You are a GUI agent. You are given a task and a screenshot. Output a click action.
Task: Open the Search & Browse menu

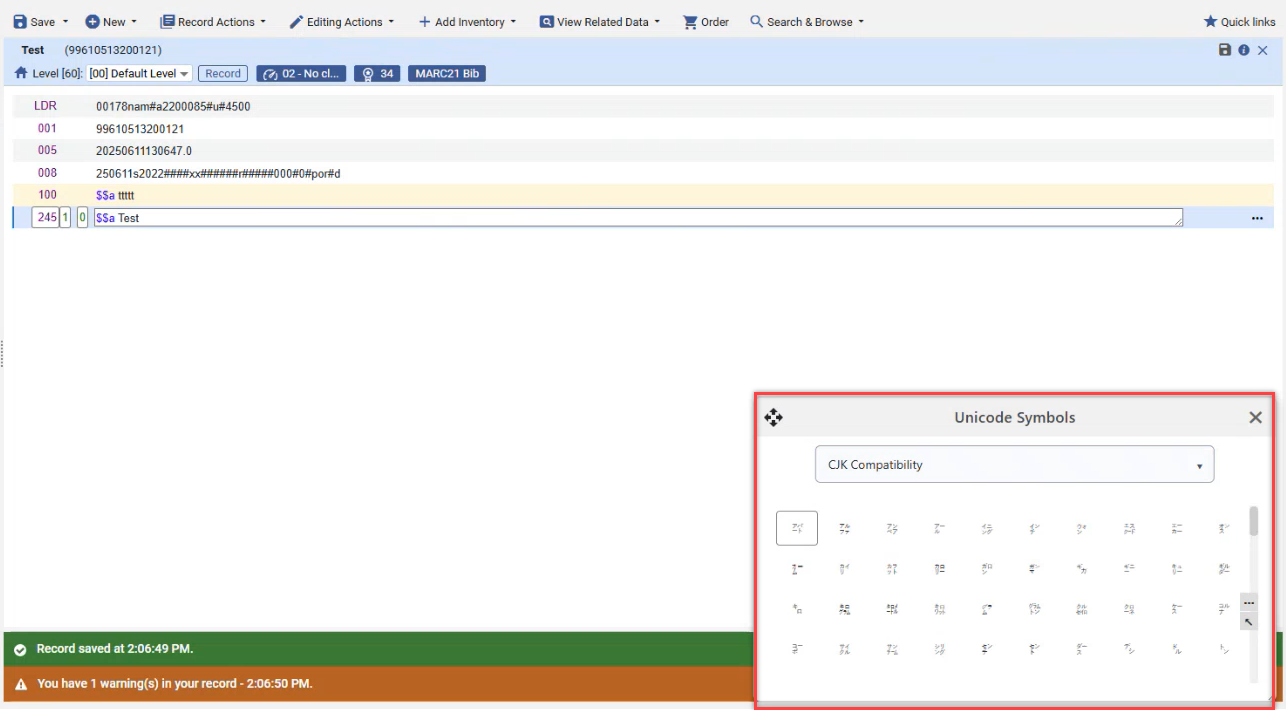pyautogui.click(x=807, y=22)
